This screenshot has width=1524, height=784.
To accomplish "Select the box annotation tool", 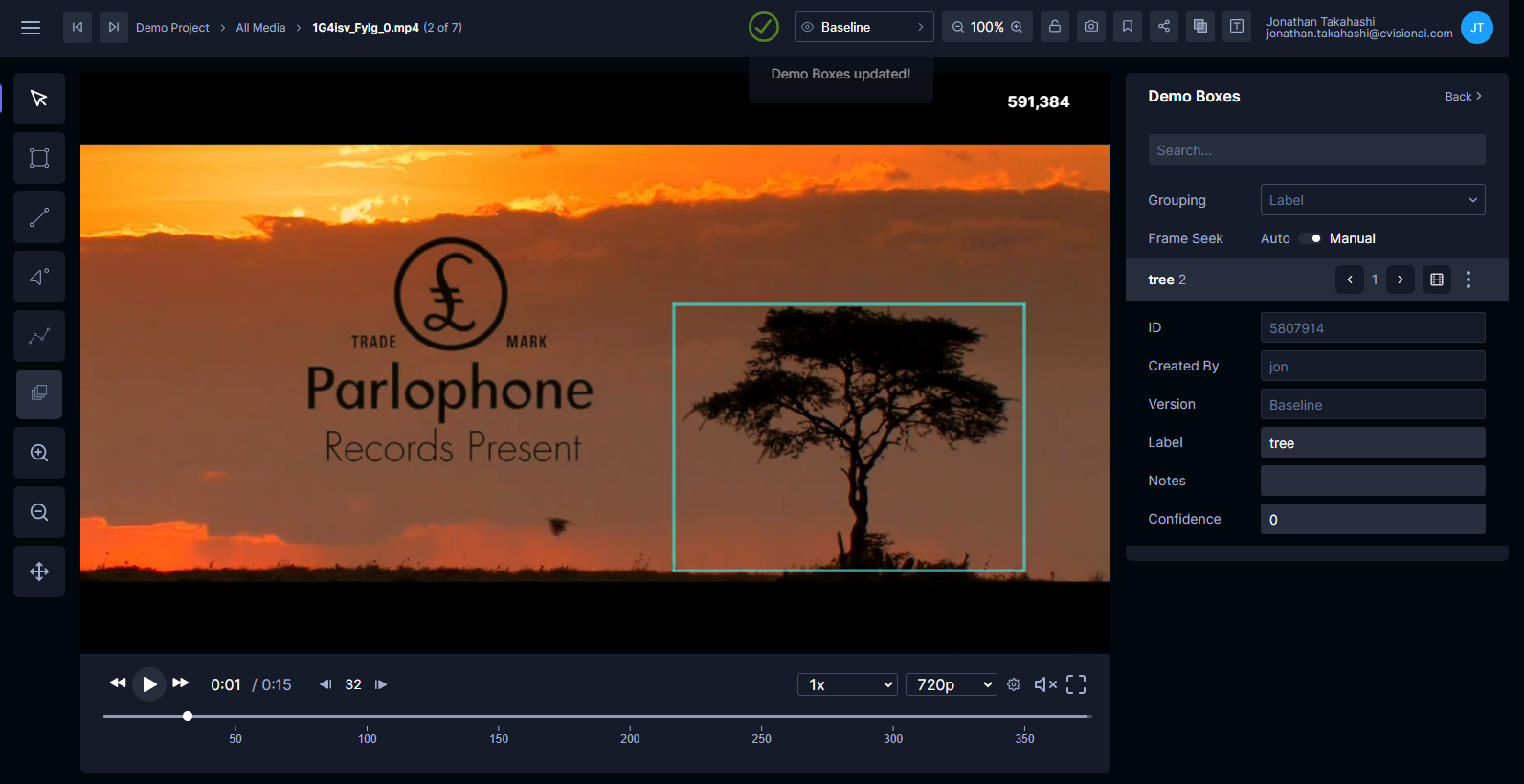I will point(39,158).
